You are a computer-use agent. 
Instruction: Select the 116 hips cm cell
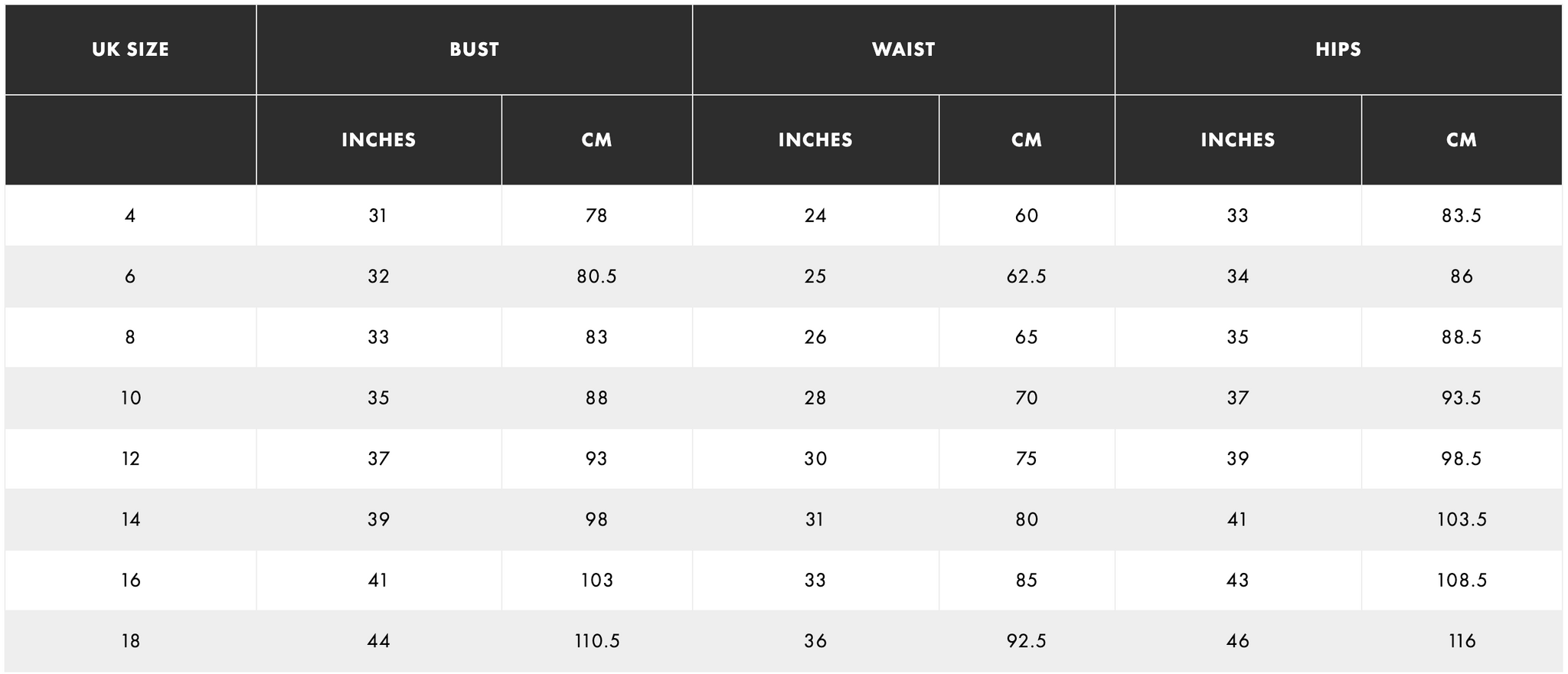click(1461, 641)
